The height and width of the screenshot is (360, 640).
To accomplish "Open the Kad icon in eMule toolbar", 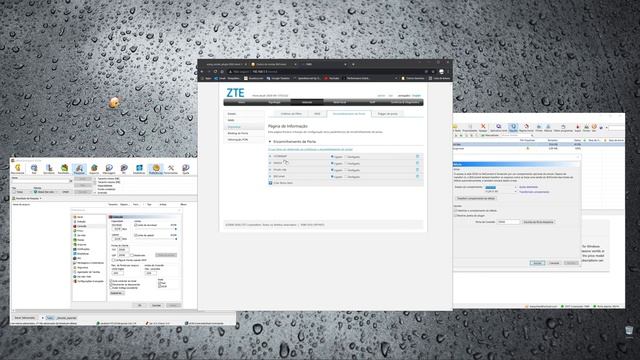I will point(34,168).
